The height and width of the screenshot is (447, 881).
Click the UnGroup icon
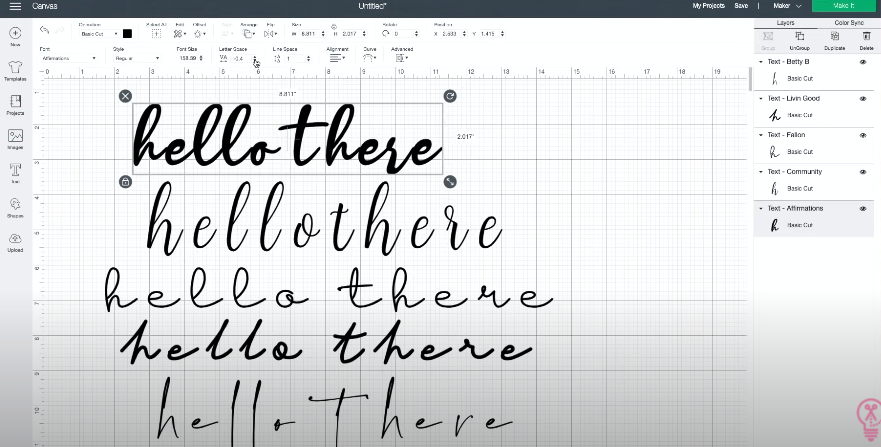click(x=800, y=40)
